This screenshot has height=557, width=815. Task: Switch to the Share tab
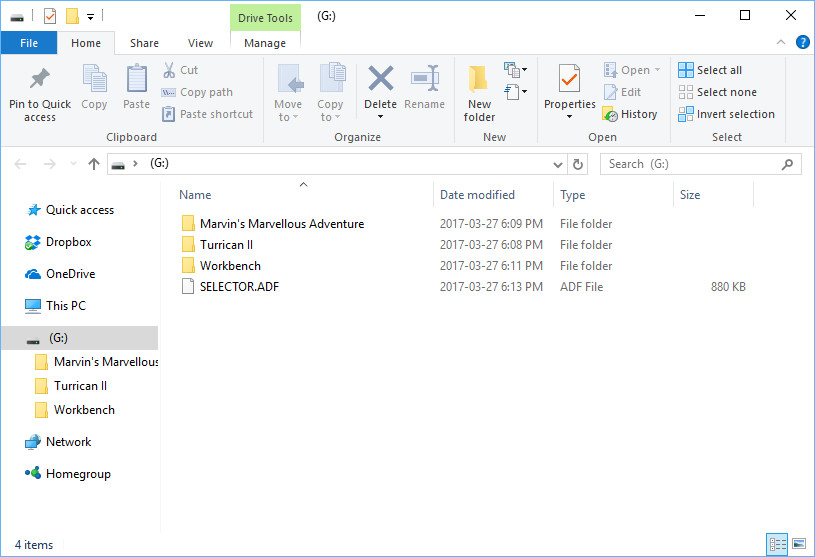[144, 43]
